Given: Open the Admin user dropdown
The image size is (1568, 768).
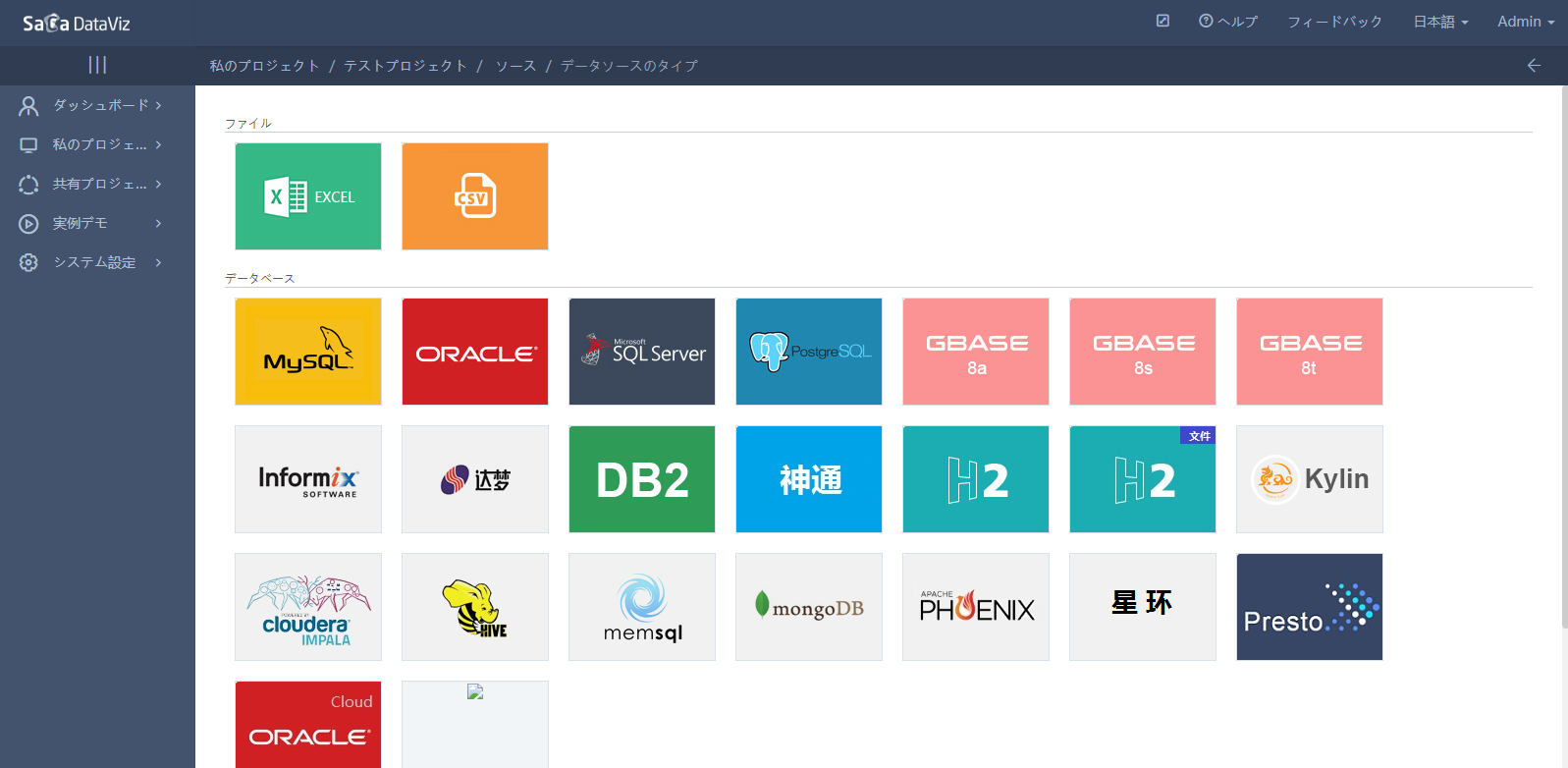Looking at the screenshot, I should [x=1526, y=21].
